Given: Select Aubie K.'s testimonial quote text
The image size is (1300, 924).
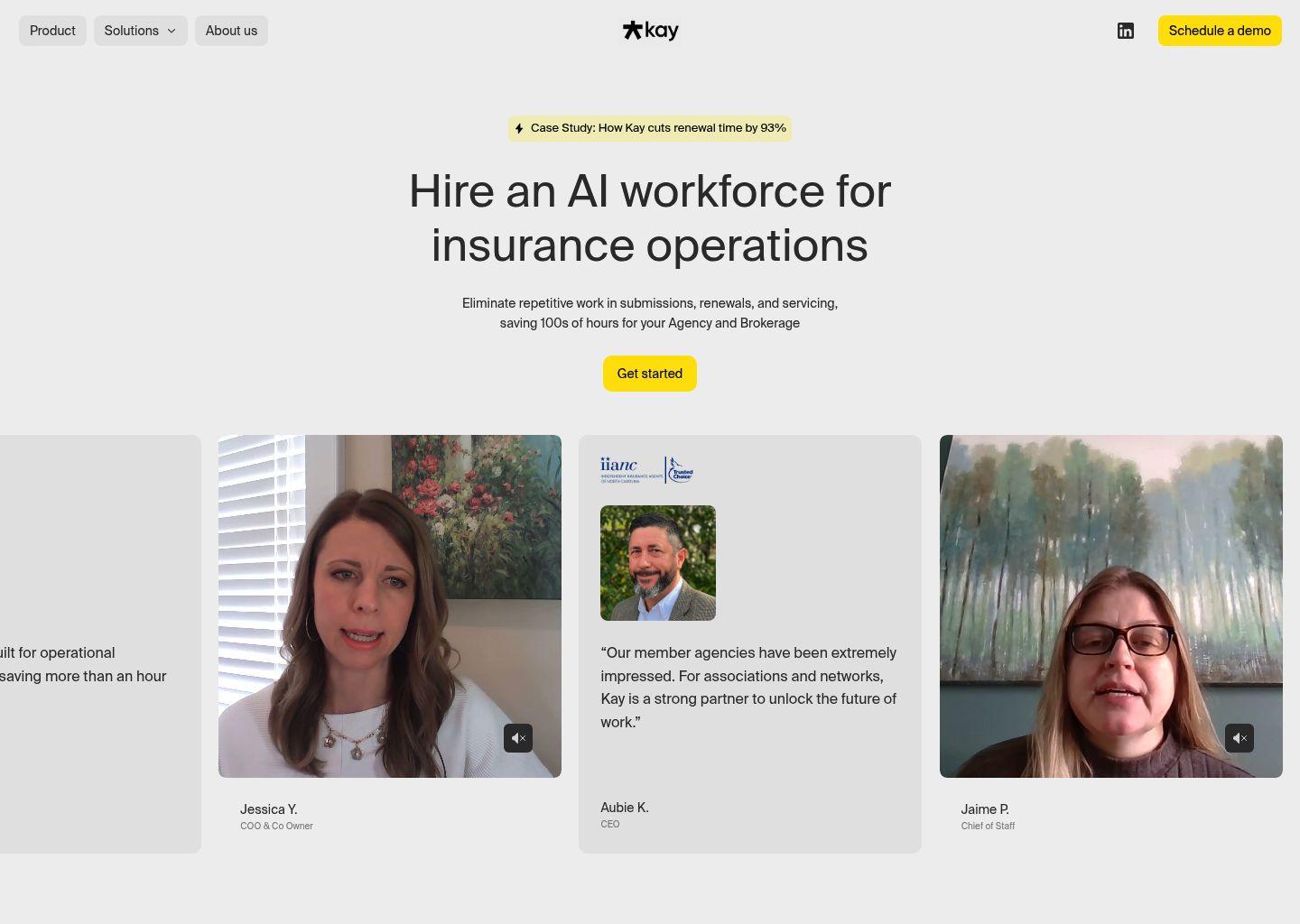Looking at the screenshot, I should [x=748, y=687].
